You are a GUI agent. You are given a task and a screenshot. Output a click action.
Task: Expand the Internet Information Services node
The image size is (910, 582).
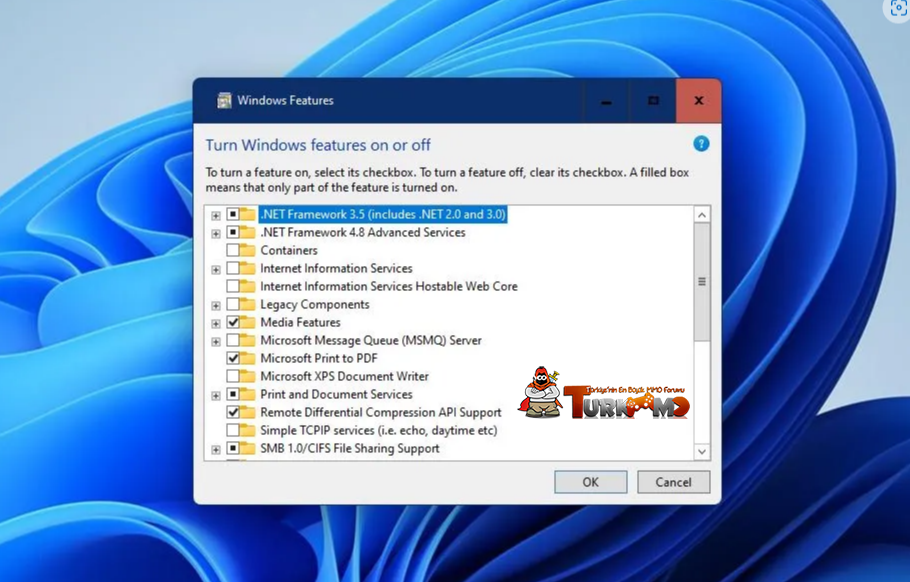(216, 269)
